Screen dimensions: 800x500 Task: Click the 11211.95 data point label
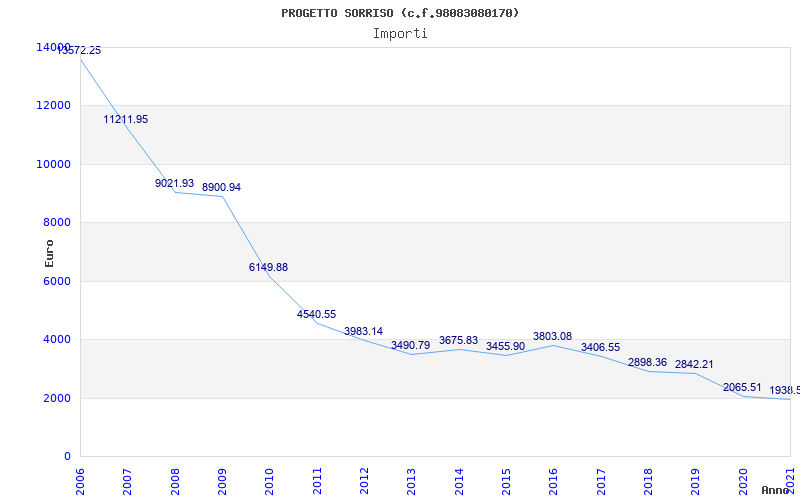click(126, 119)
